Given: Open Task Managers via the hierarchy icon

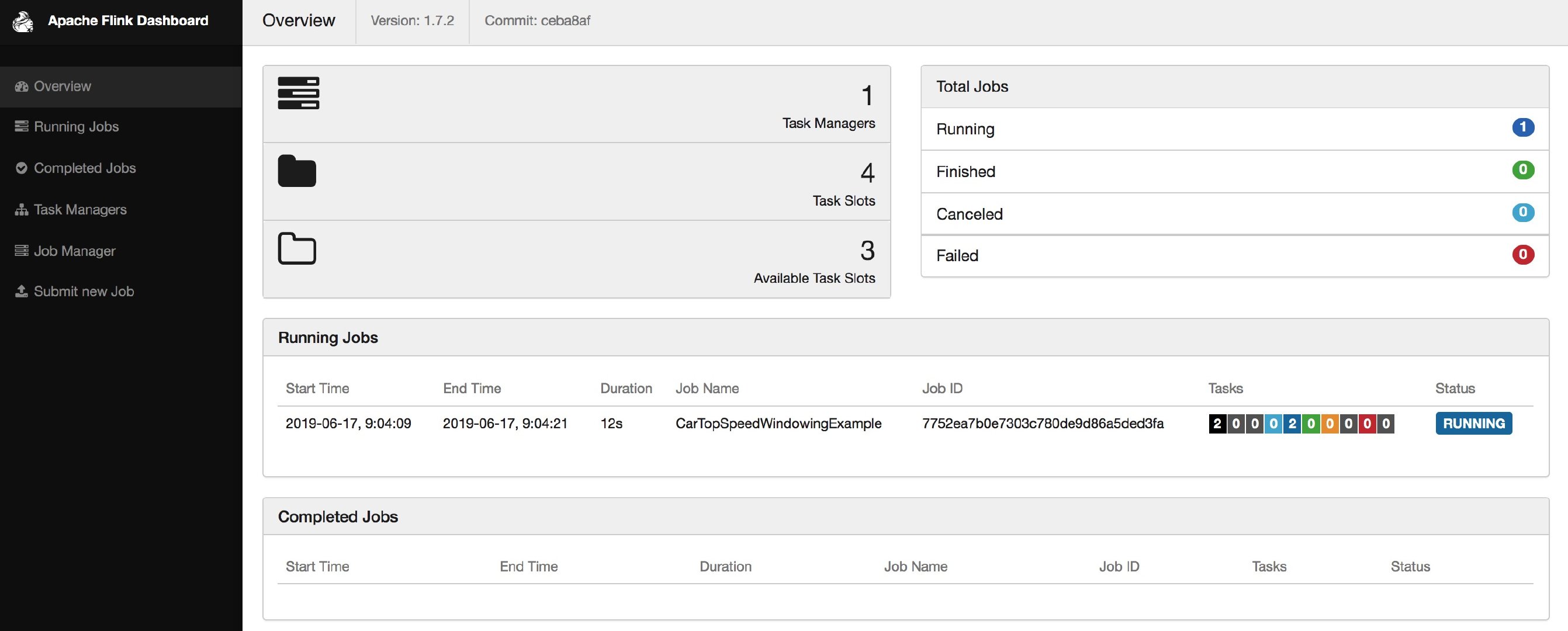Looking at the screenshot, I should click(20, 209).
